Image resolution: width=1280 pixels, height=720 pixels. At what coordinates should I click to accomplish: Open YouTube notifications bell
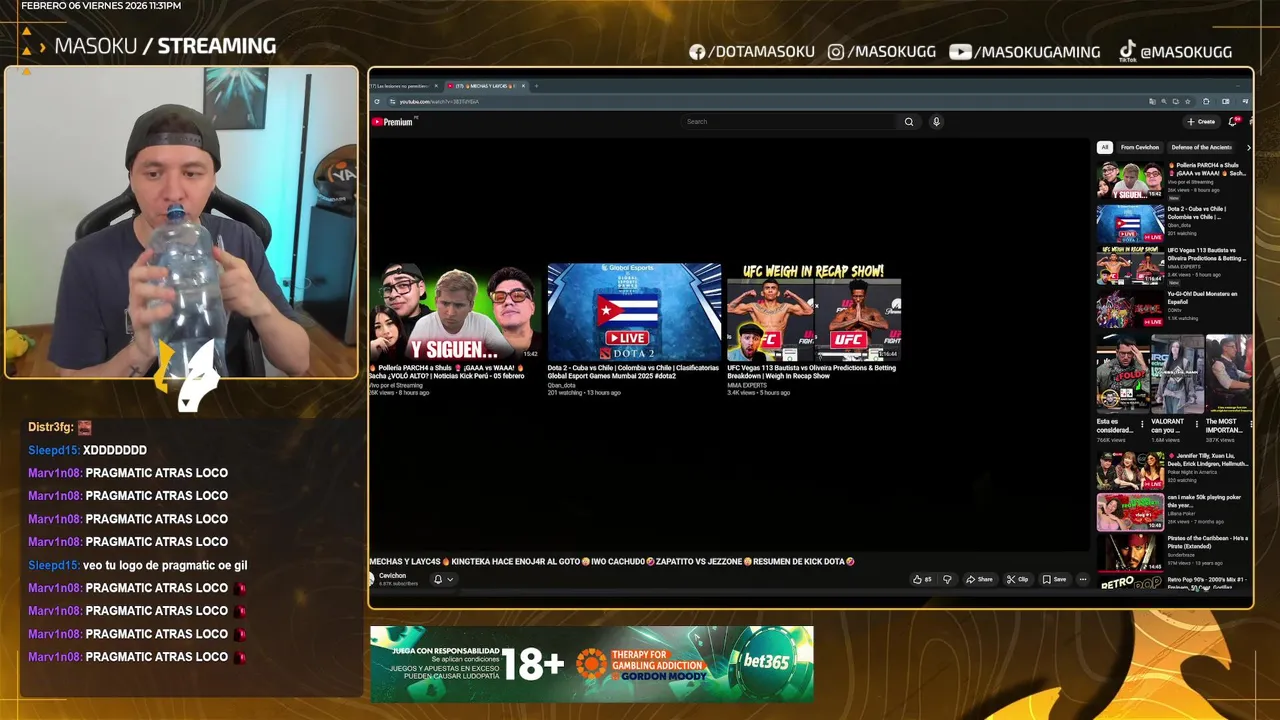tap(1233, 122)
